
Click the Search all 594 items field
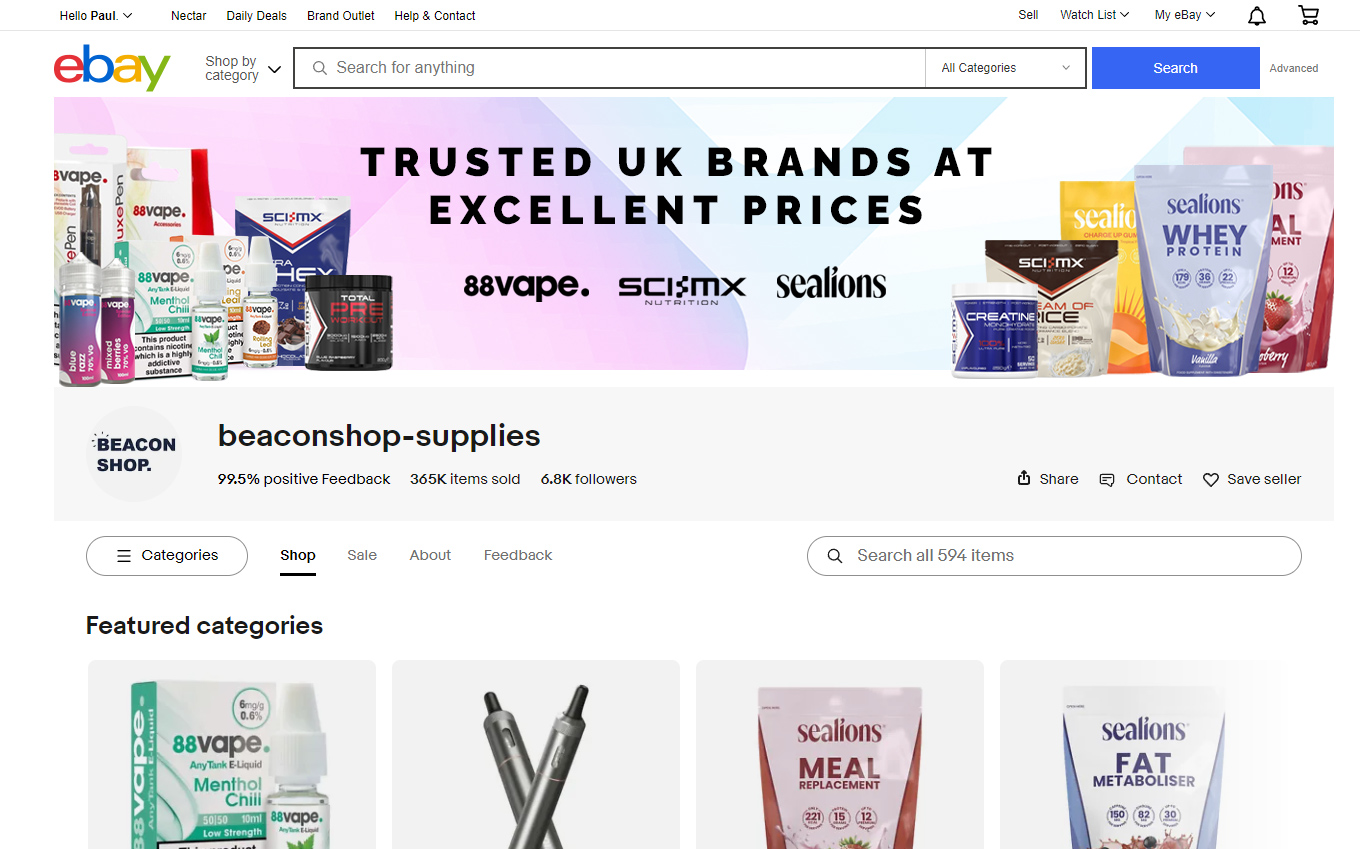(x=1054, y=556)
